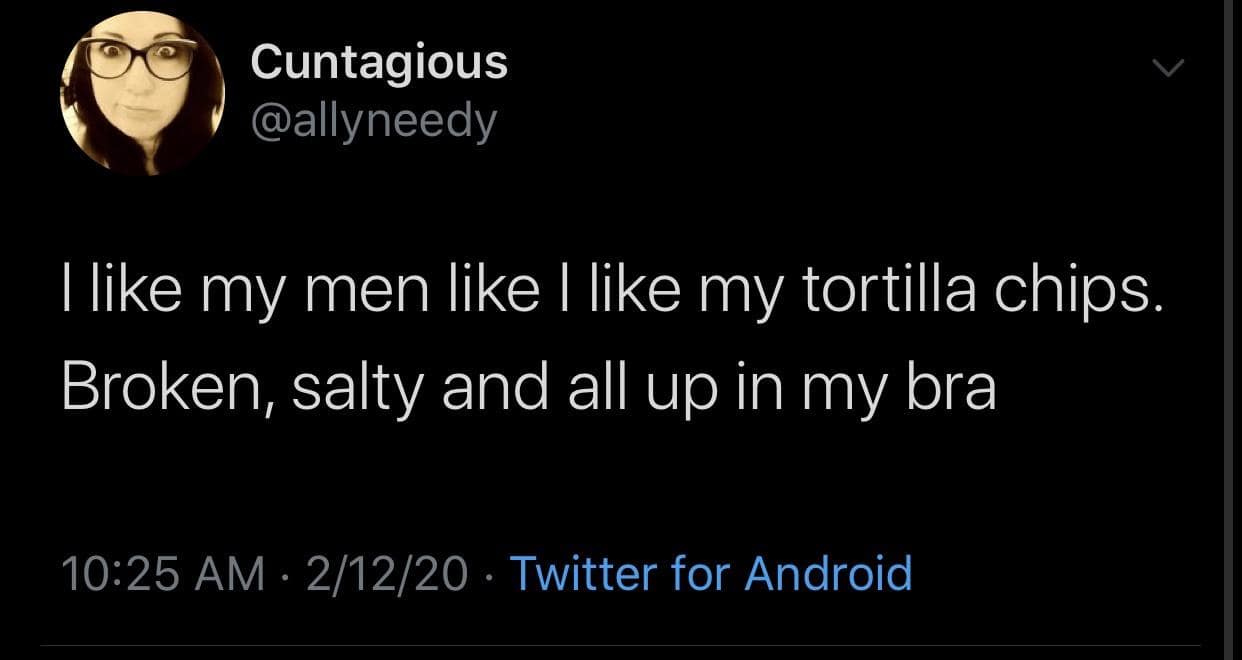
Task: Click the "Twitter for Android" source link
Action: [x=711, y=575]
